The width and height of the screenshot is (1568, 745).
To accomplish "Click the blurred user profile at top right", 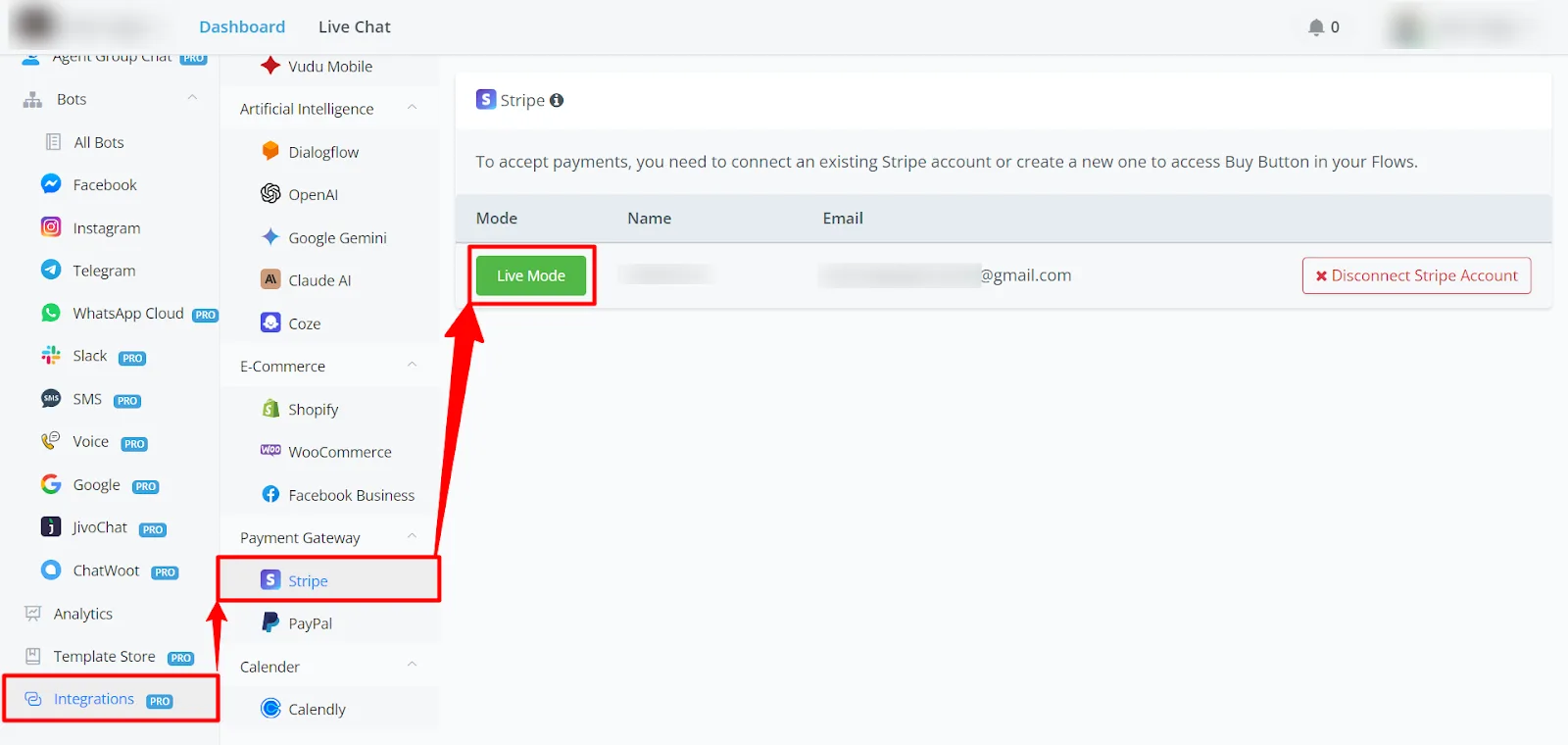I will 1464,27.
